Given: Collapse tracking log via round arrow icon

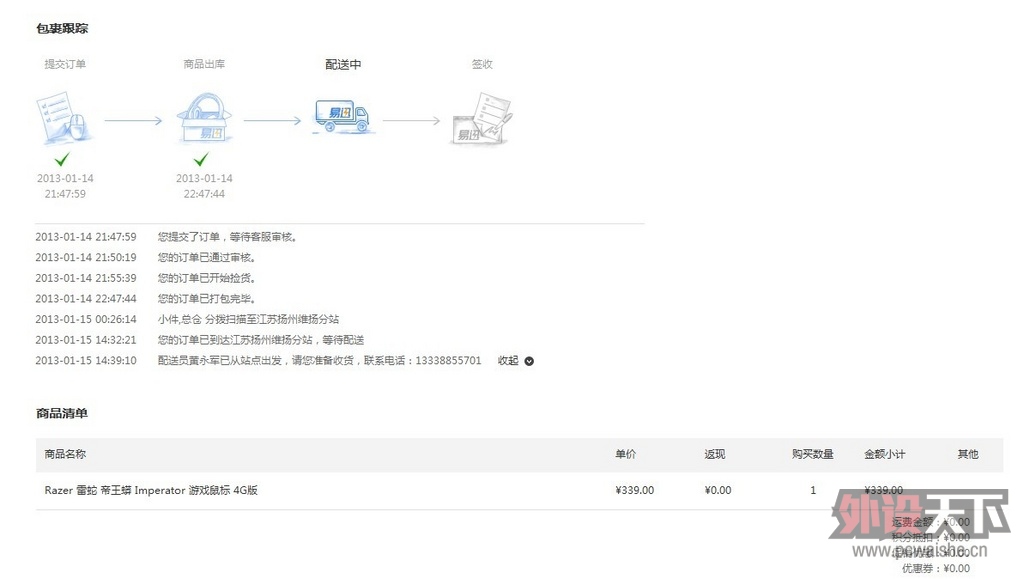Looking at the screenshot, I should pos(529,361).
